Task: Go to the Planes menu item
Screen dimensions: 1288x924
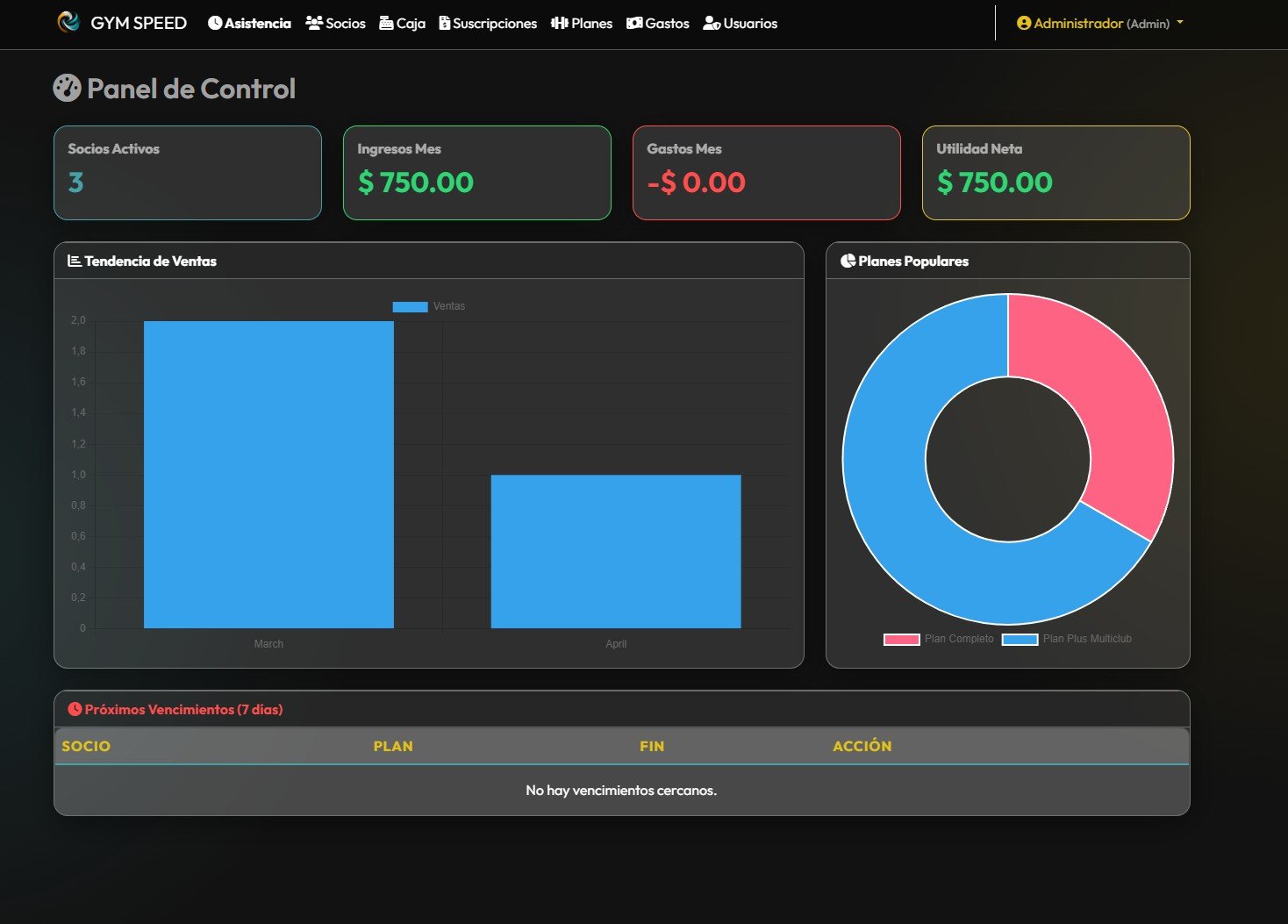Action: [x=591, y=24]
